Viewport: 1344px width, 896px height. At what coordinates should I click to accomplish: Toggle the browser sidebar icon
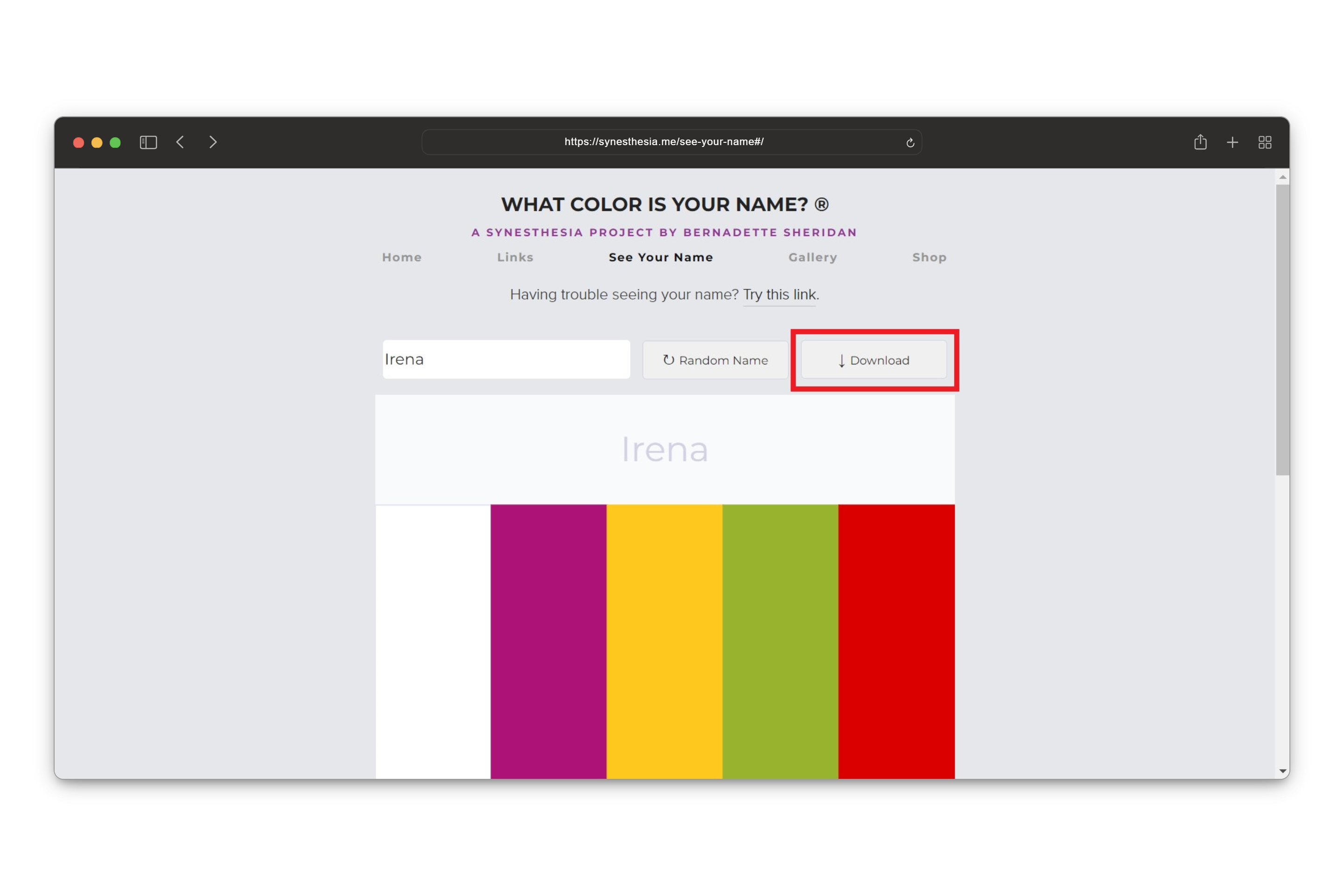pos(148,142)
